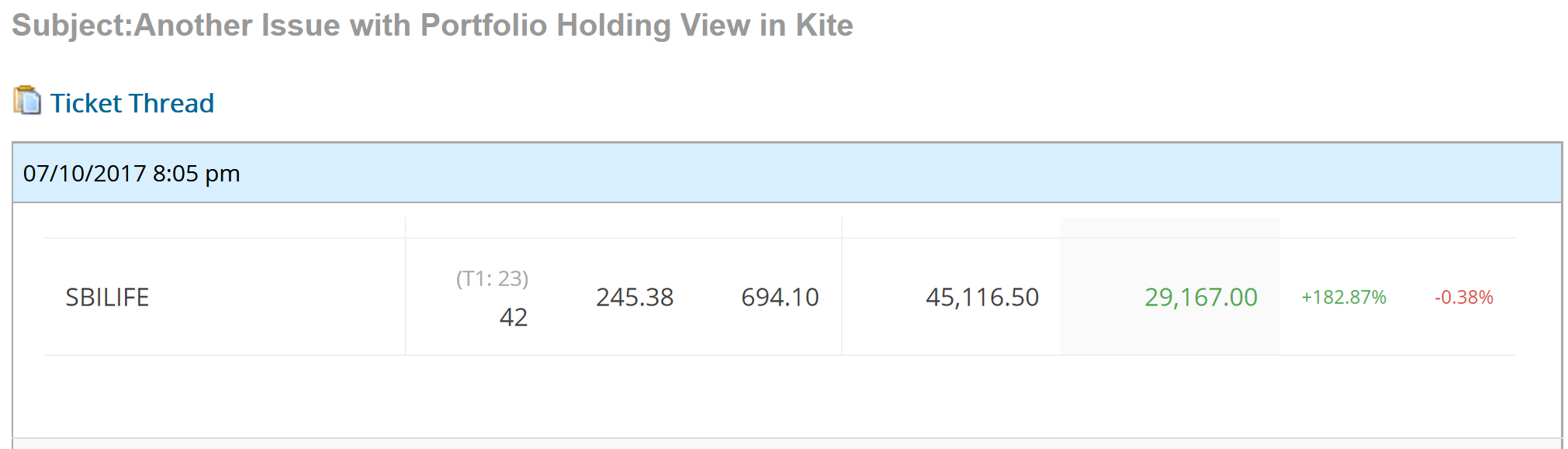Click the time 8:05 pm in the header
Image resolution: width=1568 pixels, height=449 pixels.
click(x=196, y=174)
